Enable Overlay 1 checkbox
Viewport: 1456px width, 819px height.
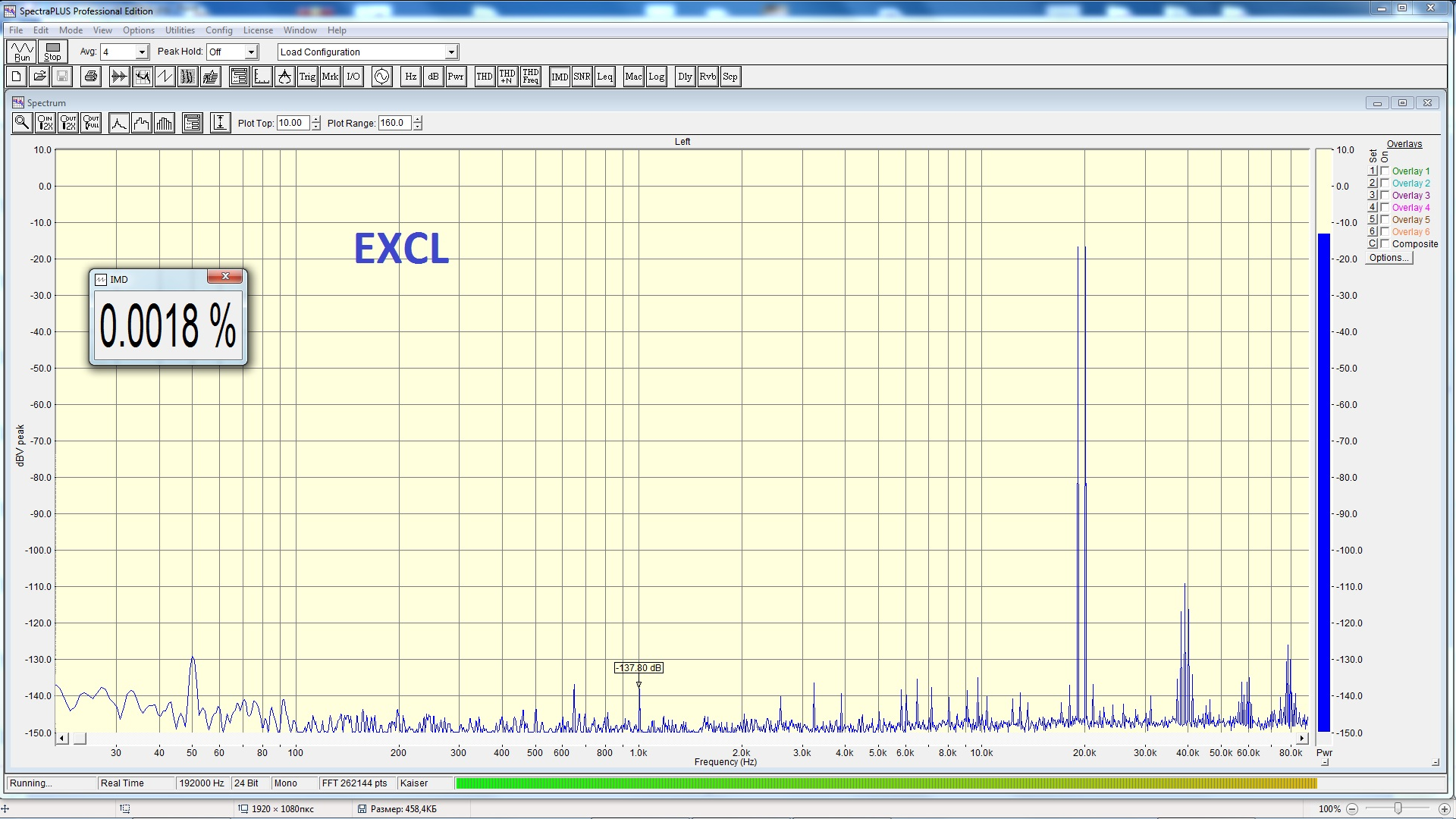pyautogui.click(x=1385, y=171)
